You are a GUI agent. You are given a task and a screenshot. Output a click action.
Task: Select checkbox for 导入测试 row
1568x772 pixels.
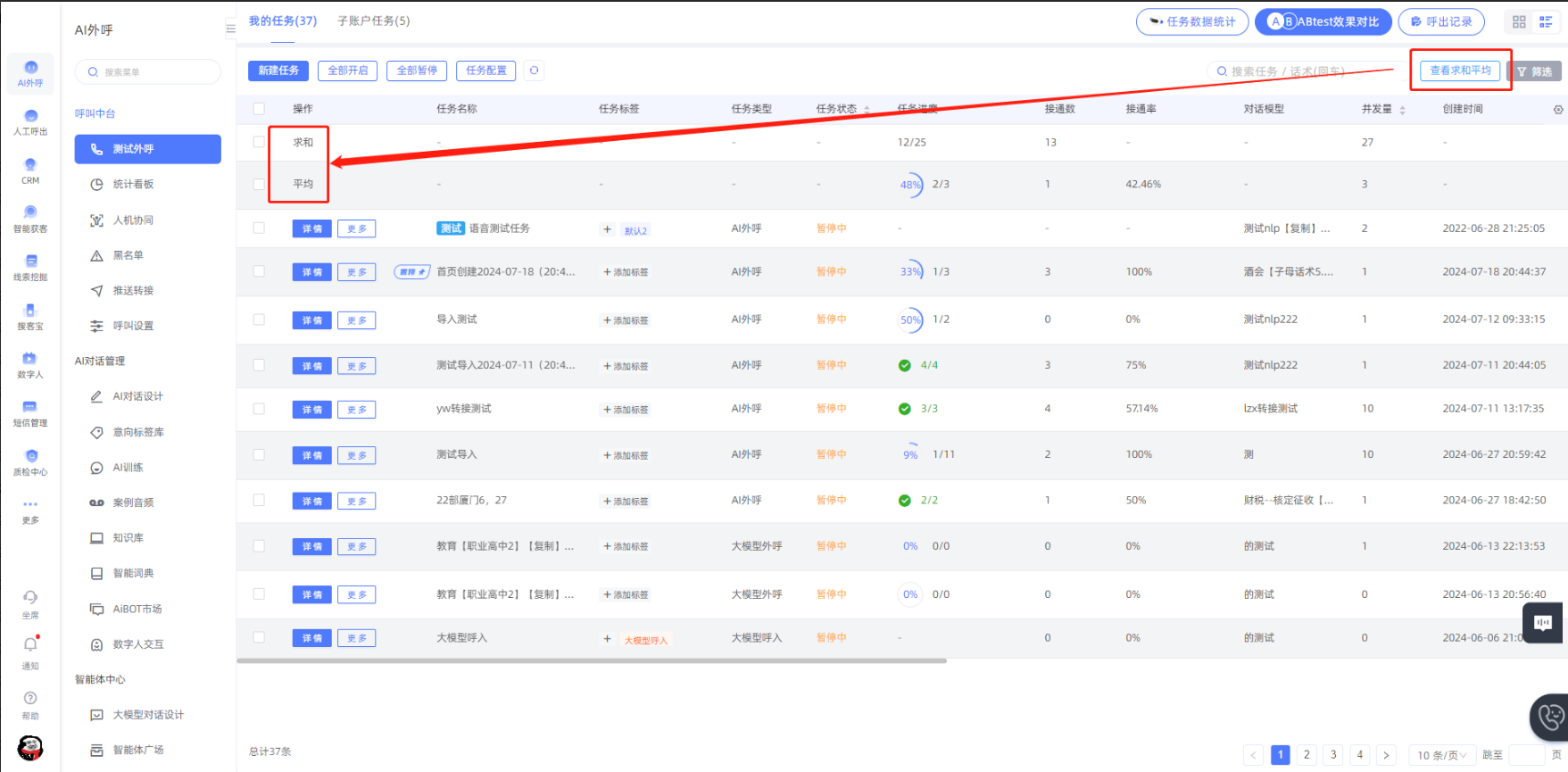coord(259,320)
